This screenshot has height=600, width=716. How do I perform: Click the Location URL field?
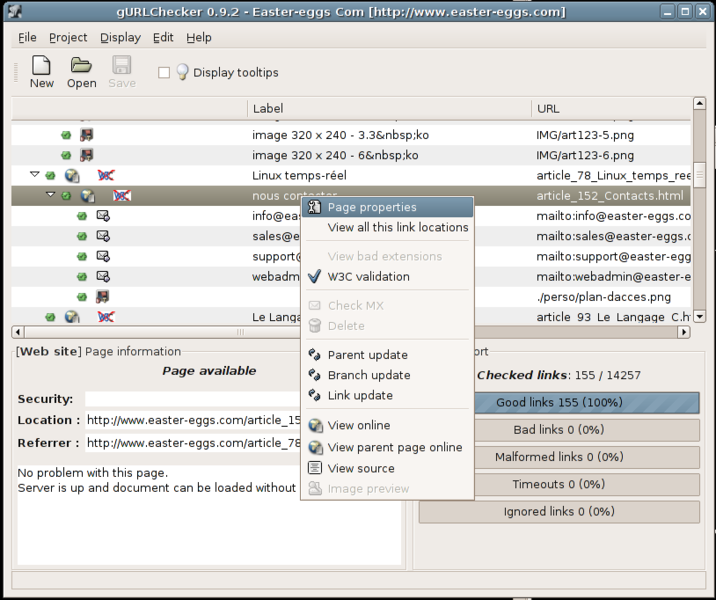pos(193,420)
